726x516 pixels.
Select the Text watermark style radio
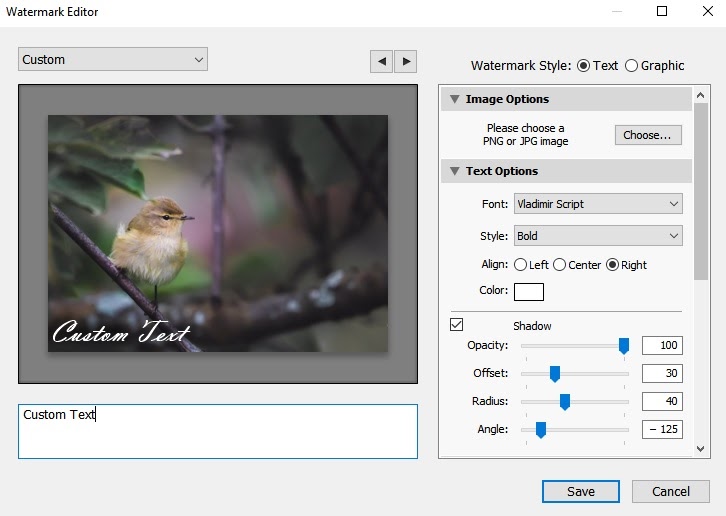tap(583, 66)
